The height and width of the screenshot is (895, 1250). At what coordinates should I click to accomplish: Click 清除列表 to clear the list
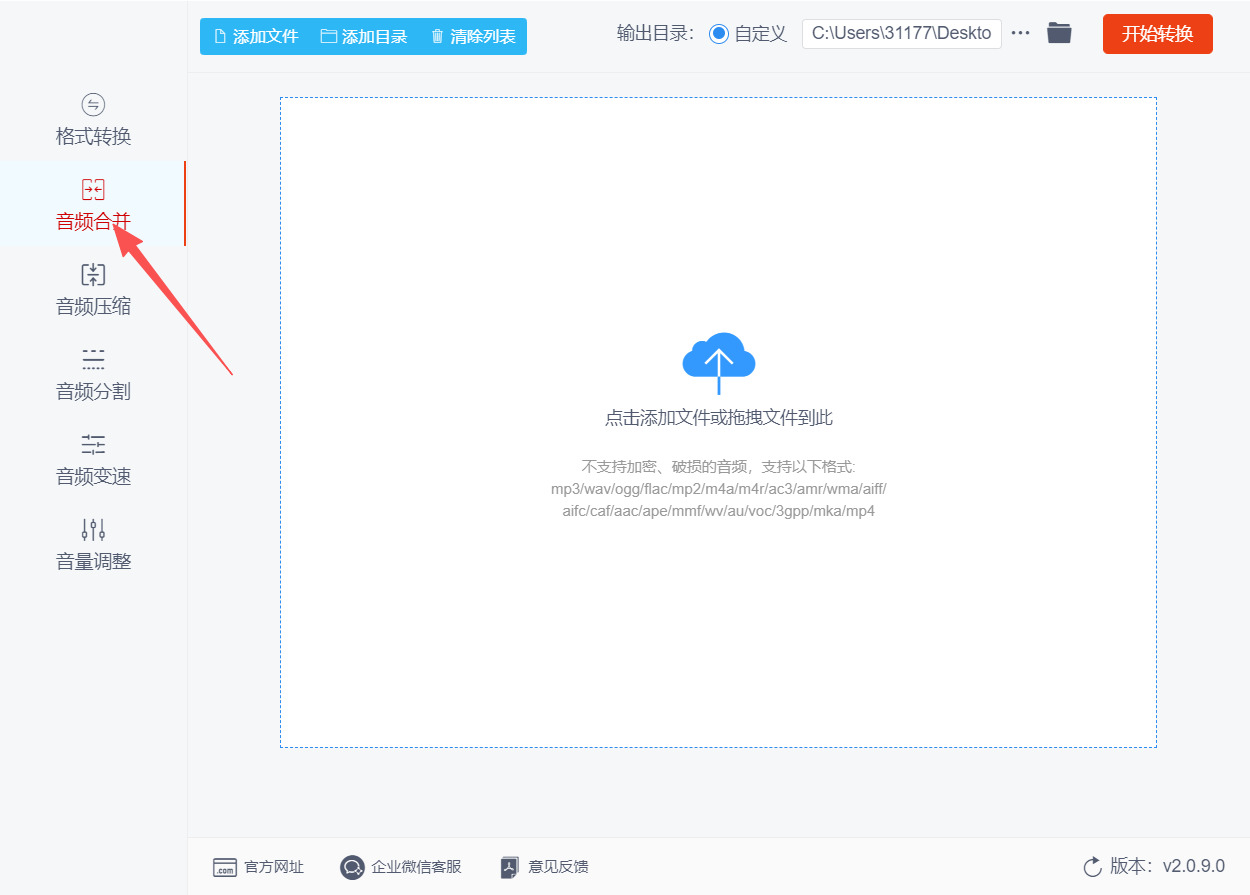pos(473,37)
